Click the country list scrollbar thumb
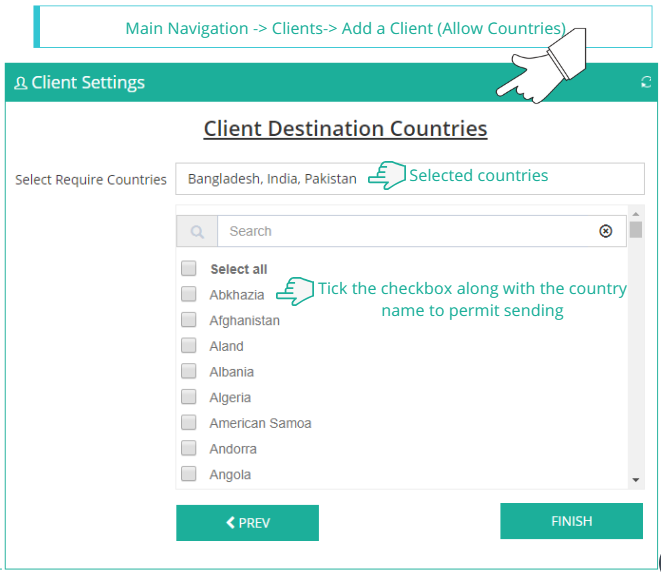 636,230
